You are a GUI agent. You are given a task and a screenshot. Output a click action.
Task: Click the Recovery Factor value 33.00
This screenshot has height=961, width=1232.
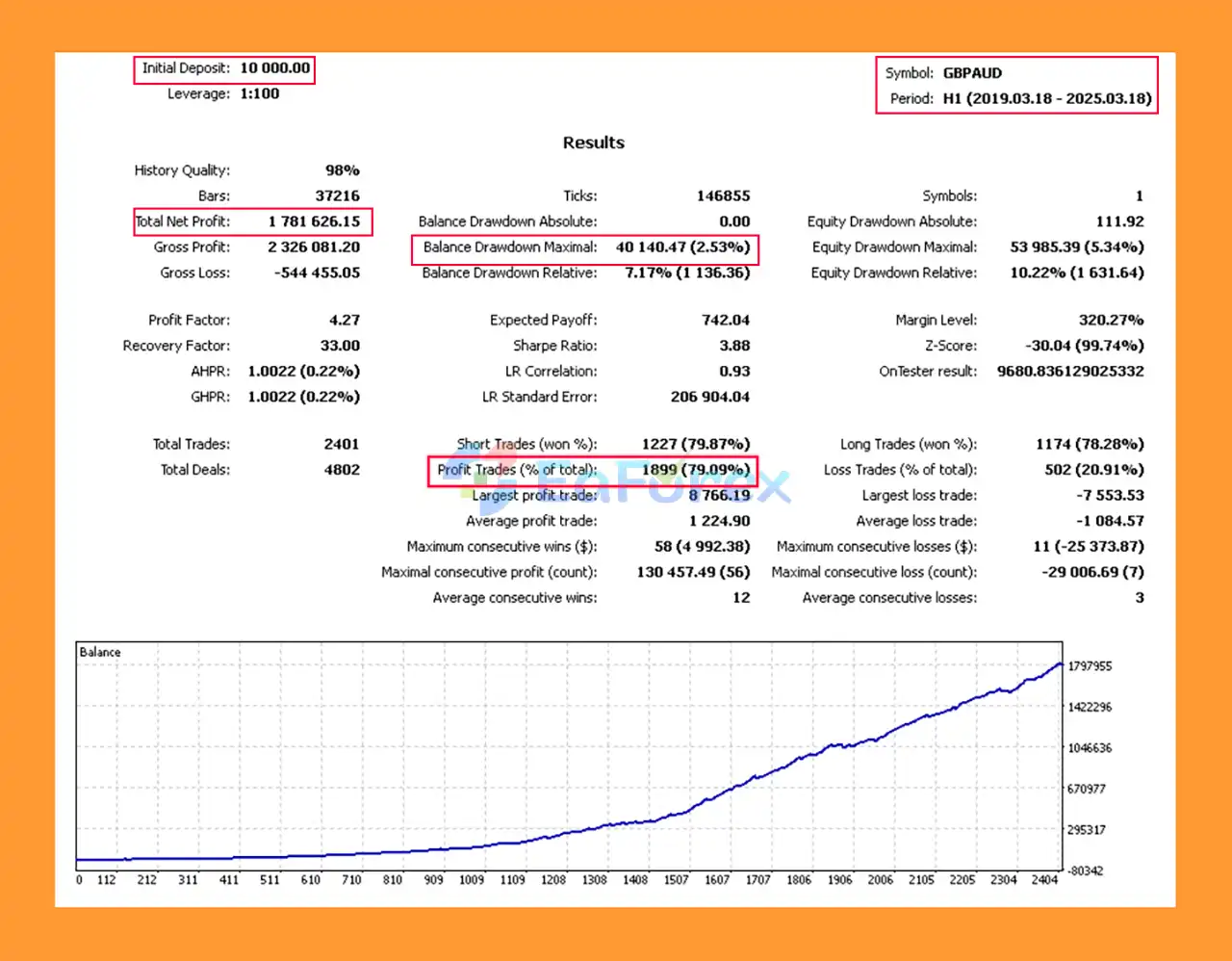click(x=340, y=346)
